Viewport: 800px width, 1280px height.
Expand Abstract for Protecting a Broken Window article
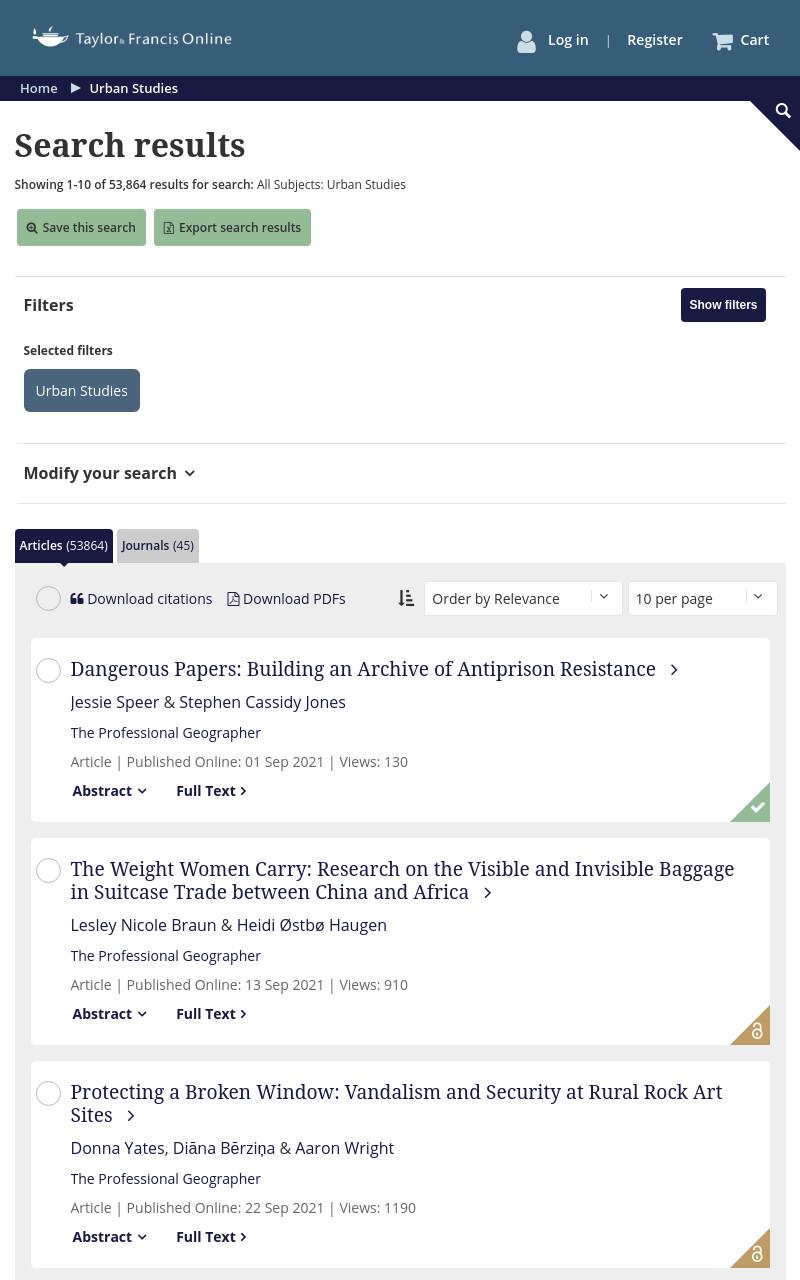(109, 1237)
